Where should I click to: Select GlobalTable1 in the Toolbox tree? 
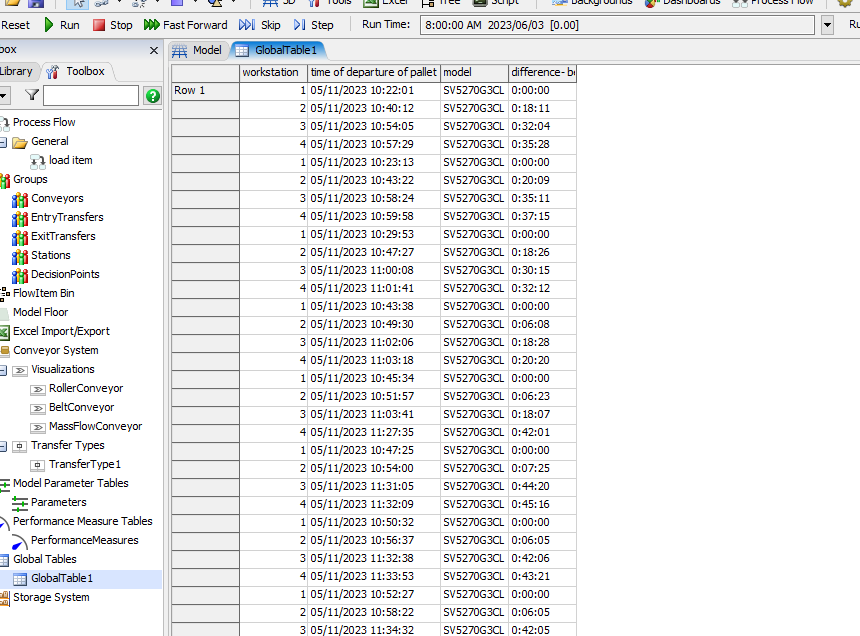(x=61, y=578)
